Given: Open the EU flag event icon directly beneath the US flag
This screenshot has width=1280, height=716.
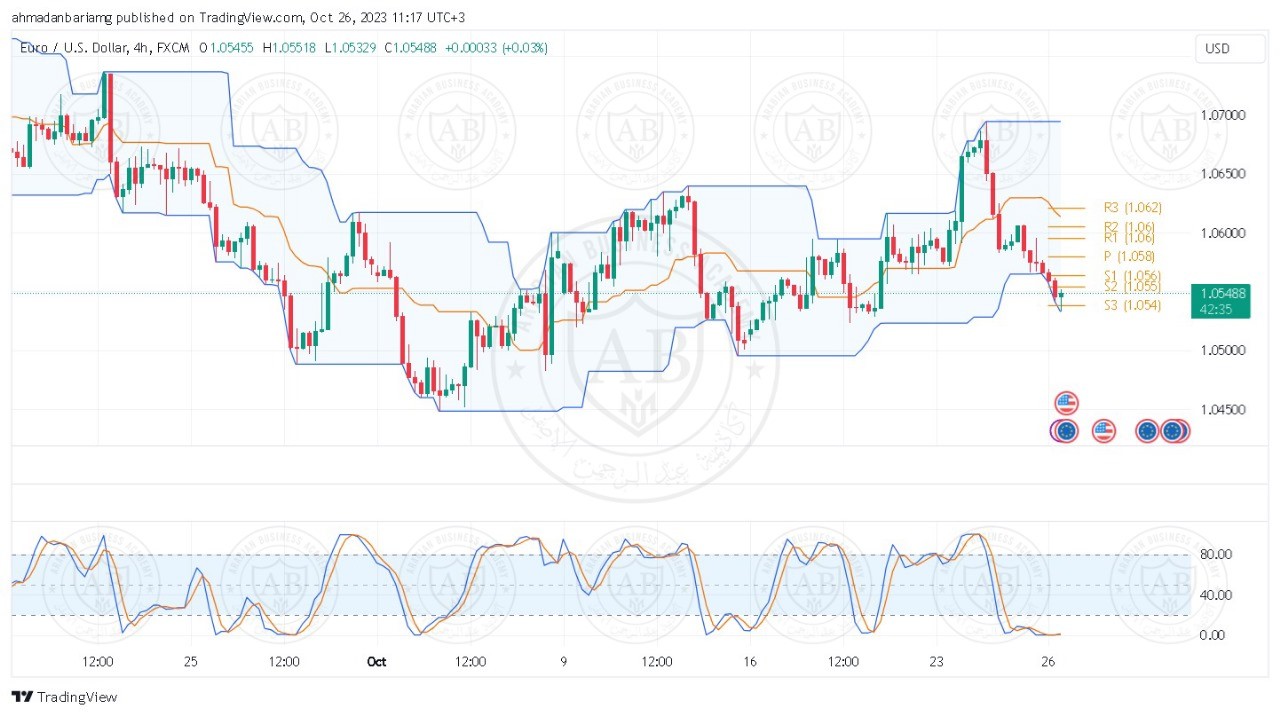Looking at the screenshot, I should click(1066, 431).
